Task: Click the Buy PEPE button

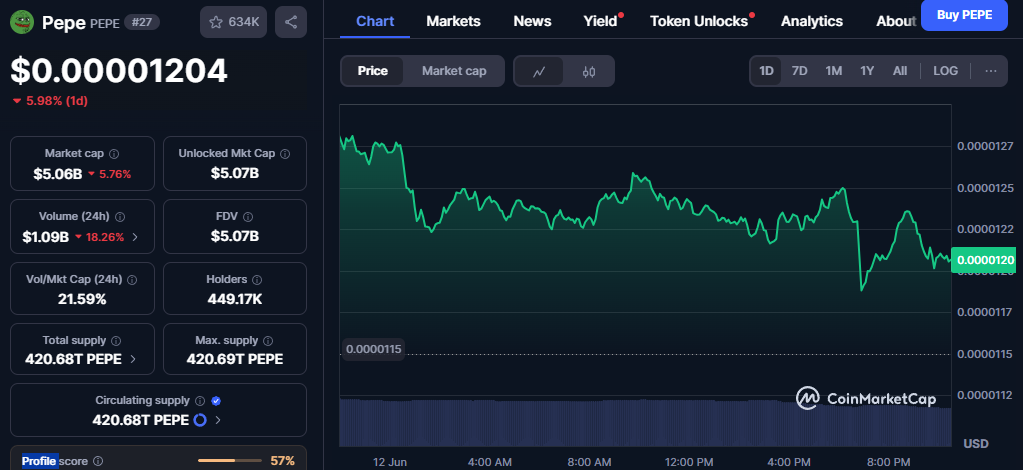Action: 964,15
